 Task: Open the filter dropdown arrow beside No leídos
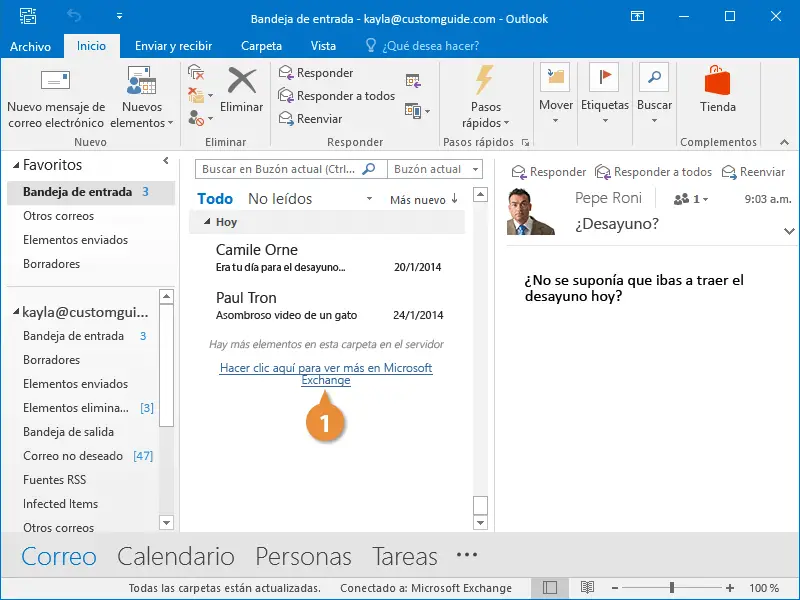coord(369,199)
